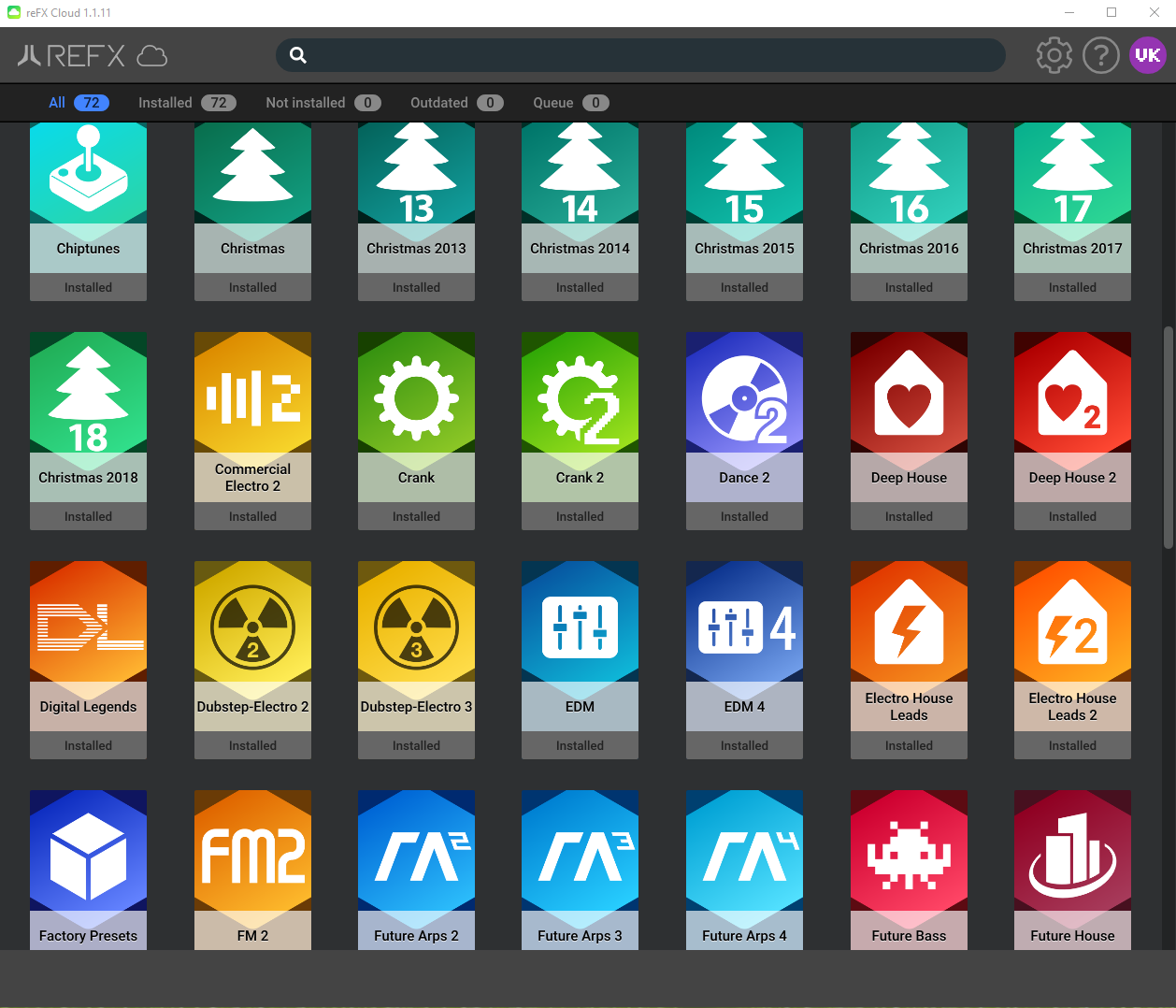Click the Dubstep-Electro 3 name label
This screenshot has height=1008, width=1176.
[x=416, y=707]
